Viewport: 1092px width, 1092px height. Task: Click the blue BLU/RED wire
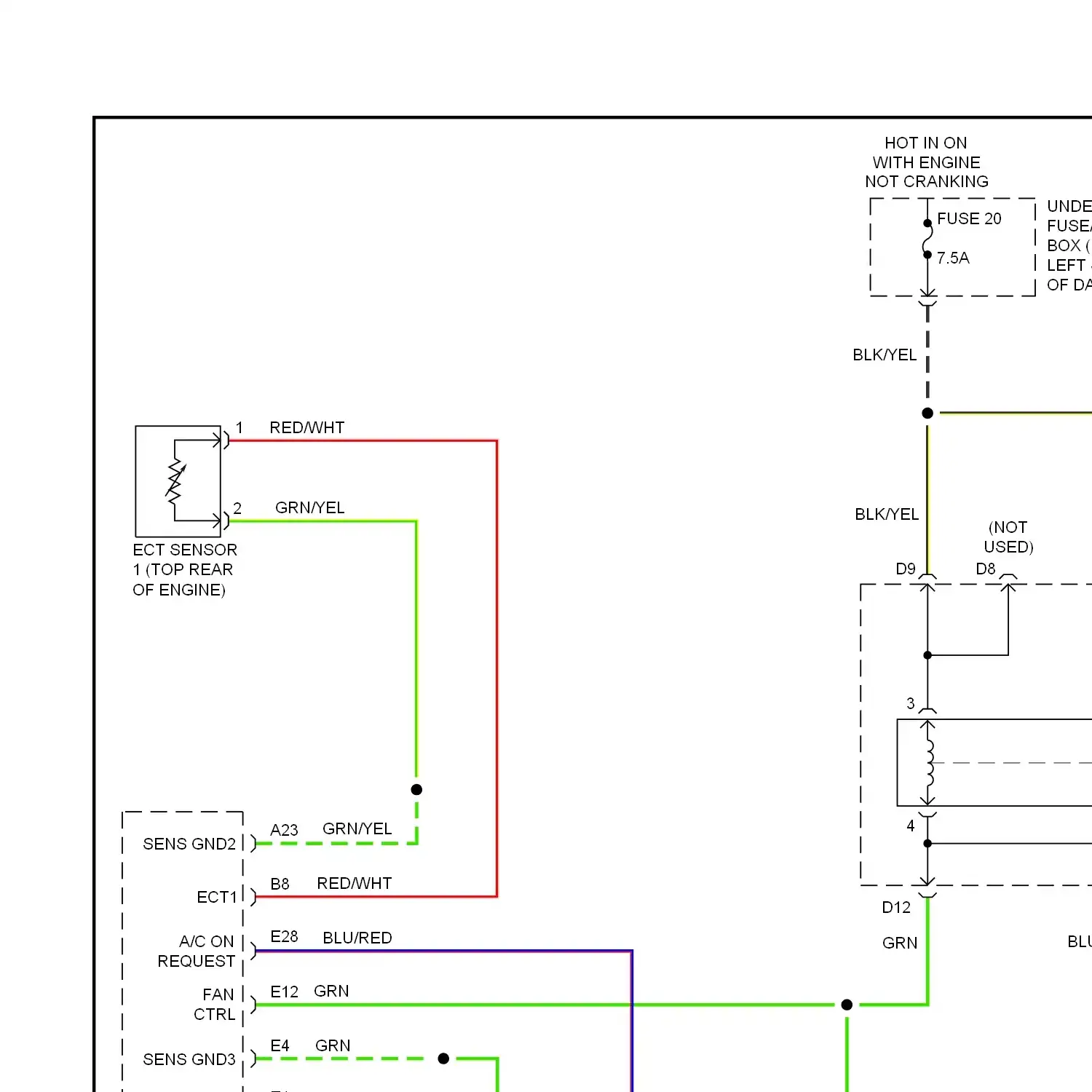pos(632,1019)
